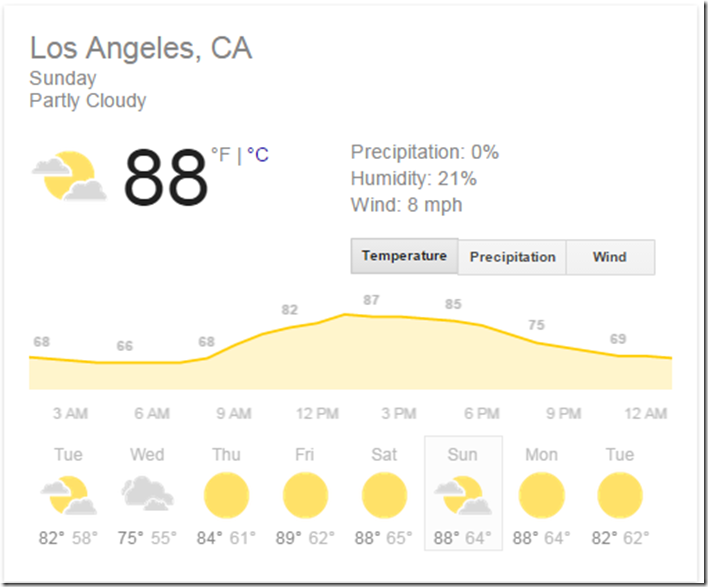Click the large current conditions weather icon
The height and width of the screenshot is (587, 708).
(69, 176)
